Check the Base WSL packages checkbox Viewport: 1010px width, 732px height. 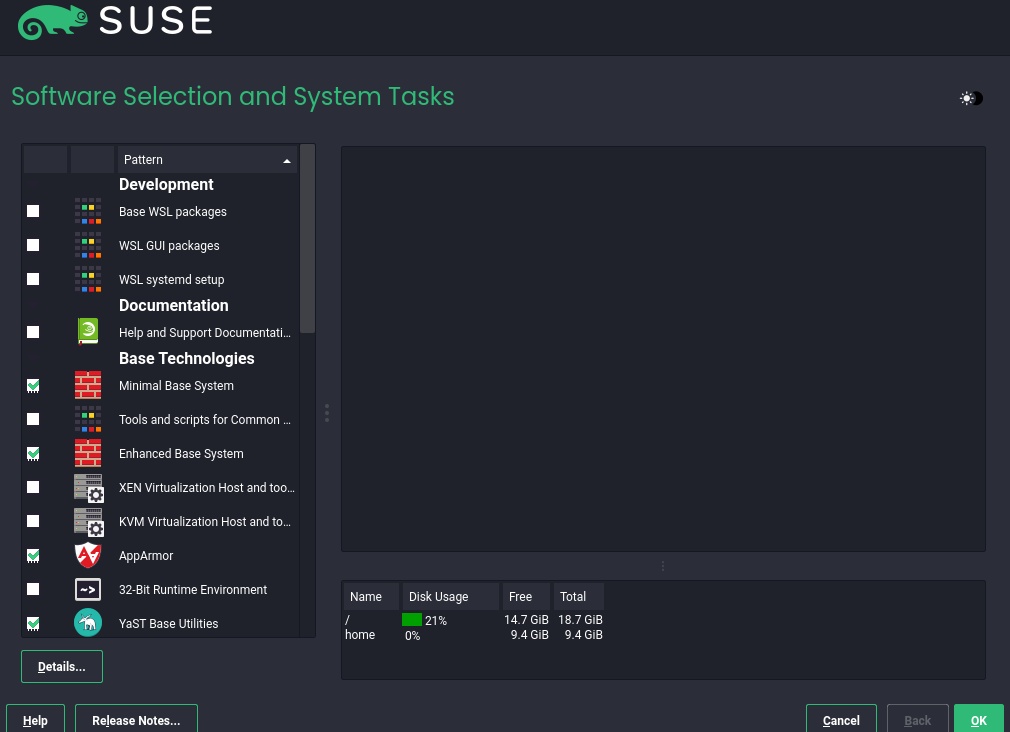(33, 211)
